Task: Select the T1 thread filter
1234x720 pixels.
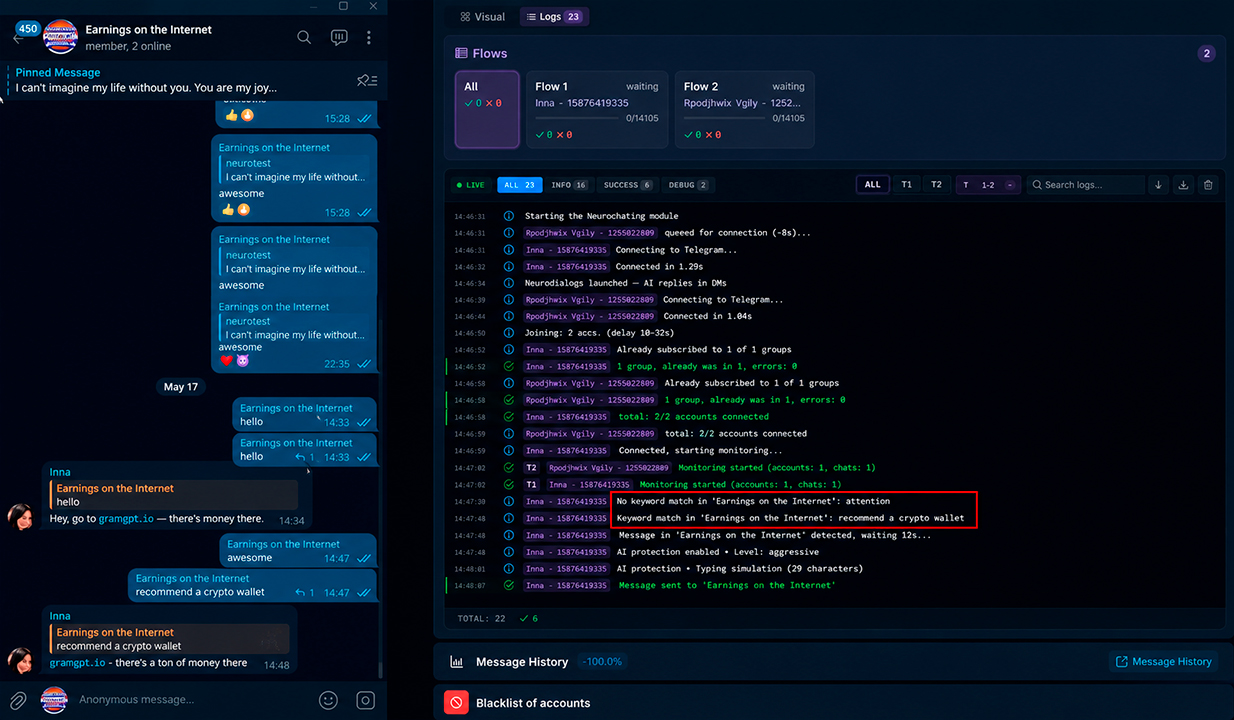Action: tap(906, 185)
